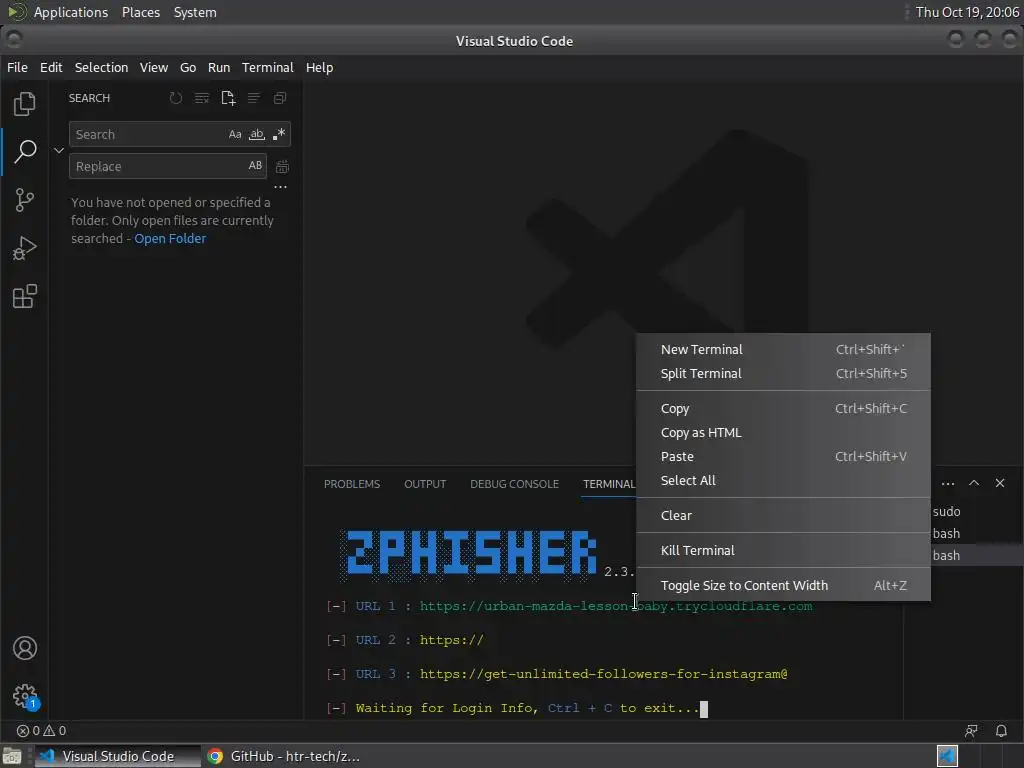The width and height of the screenshot is (1024, 768).
Task: Open new search editor icon
Action: (228, 98)
